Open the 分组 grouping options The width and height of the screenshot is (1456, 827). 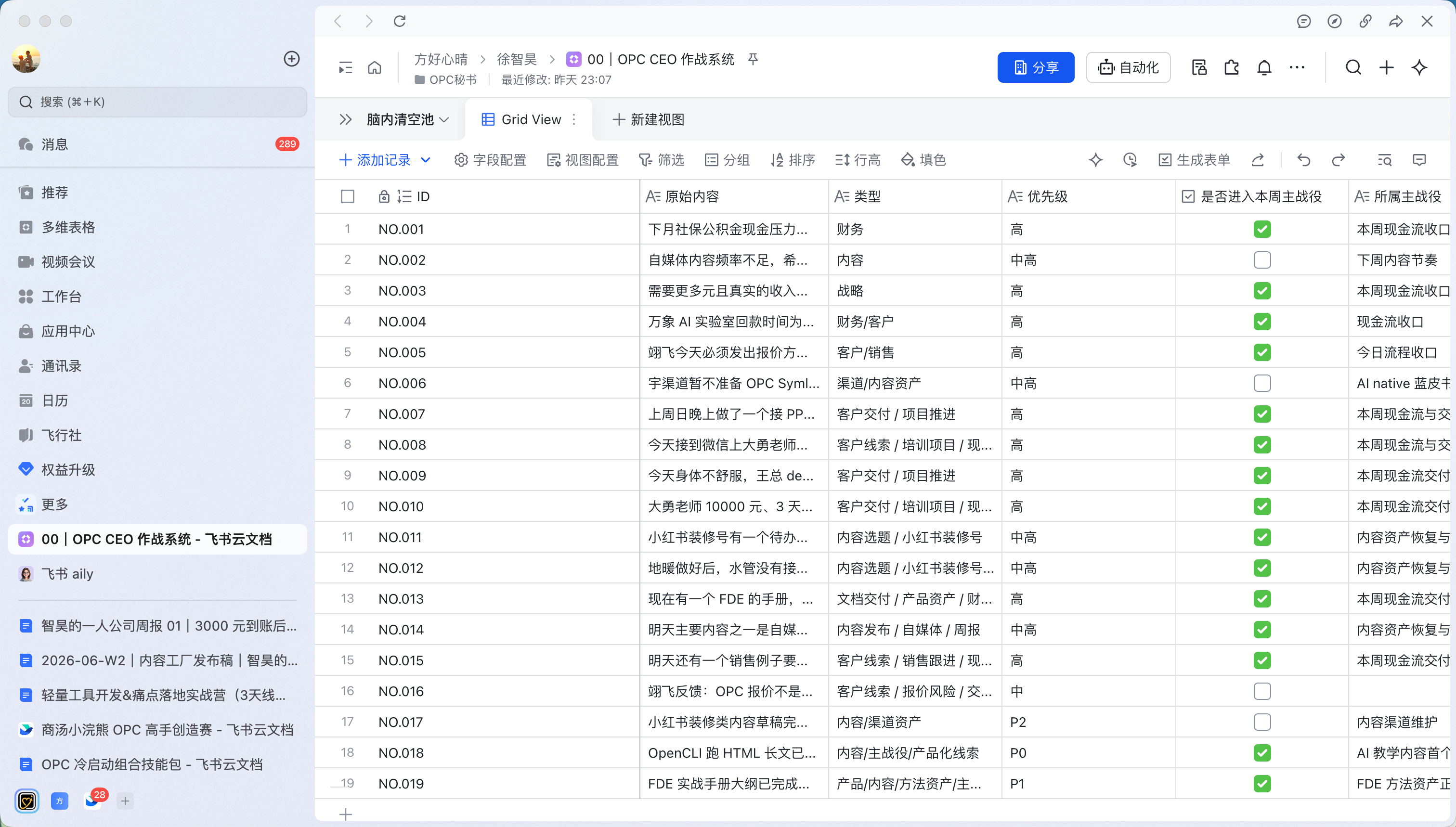pyautogui.click(x=727, y=160)
